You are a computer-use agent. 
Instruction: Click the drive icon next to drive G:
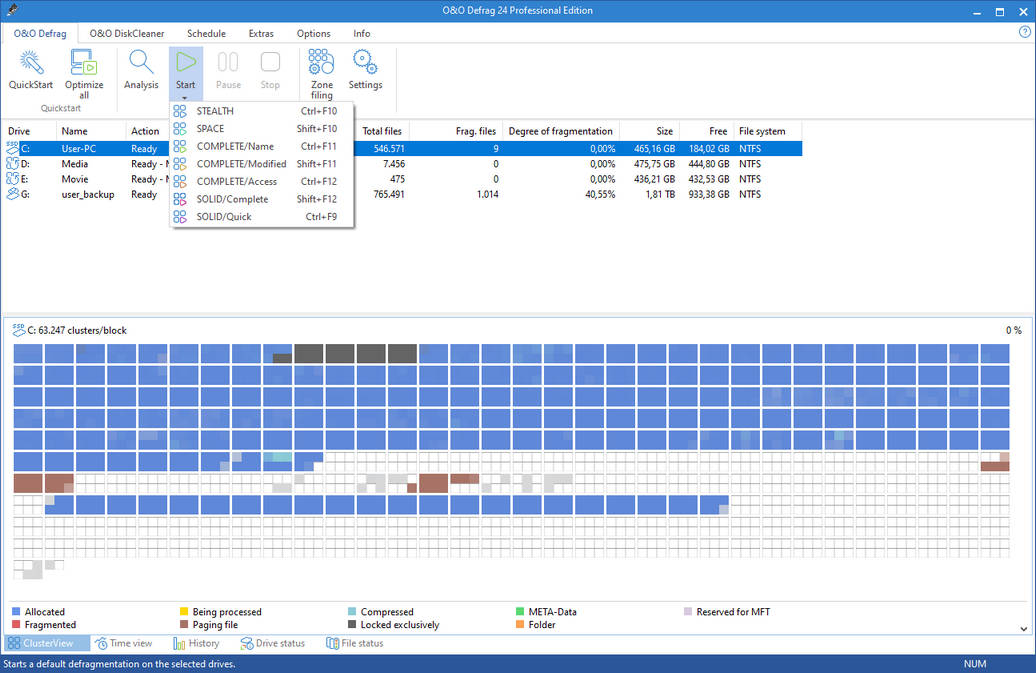coord(14,194)
